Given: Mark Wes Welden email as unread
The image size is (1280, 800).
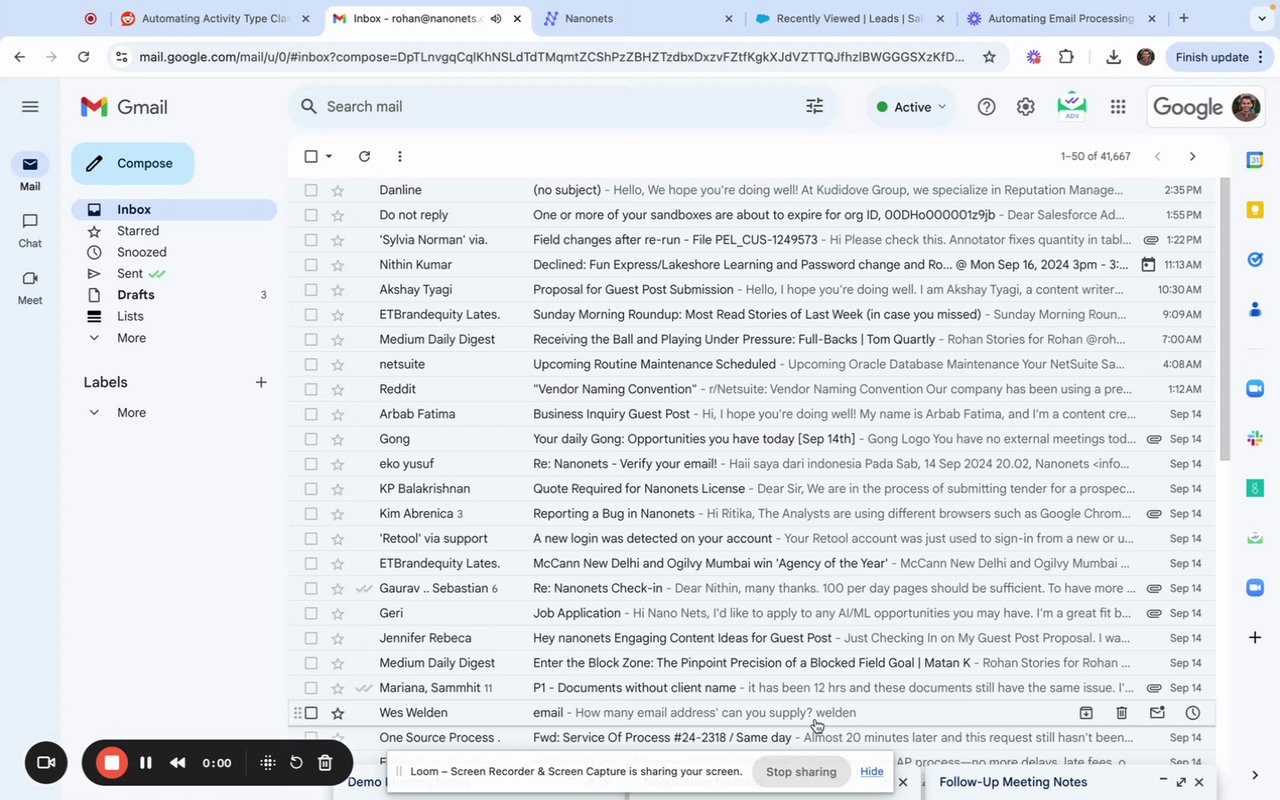Looking at the screenshot, I should (1157, 713).
